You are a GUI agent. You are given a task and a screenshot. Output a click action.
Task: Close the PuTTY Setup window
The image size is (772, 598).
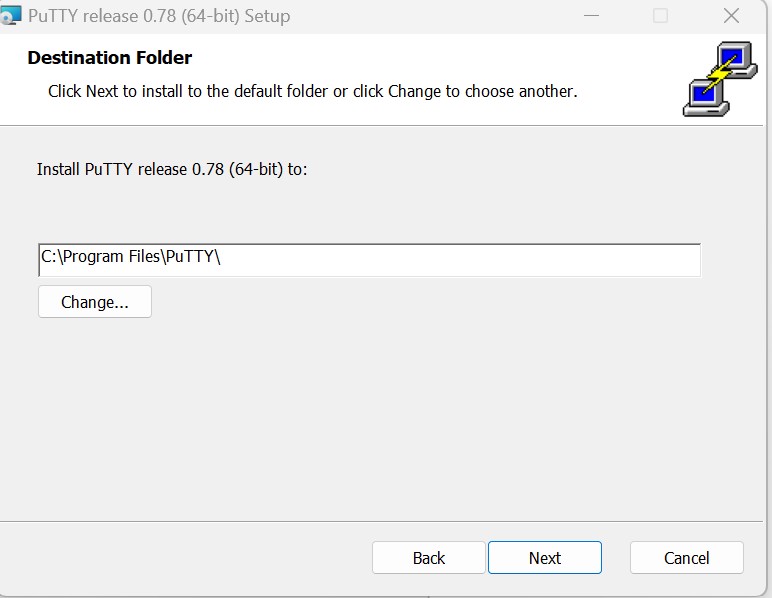731,16
